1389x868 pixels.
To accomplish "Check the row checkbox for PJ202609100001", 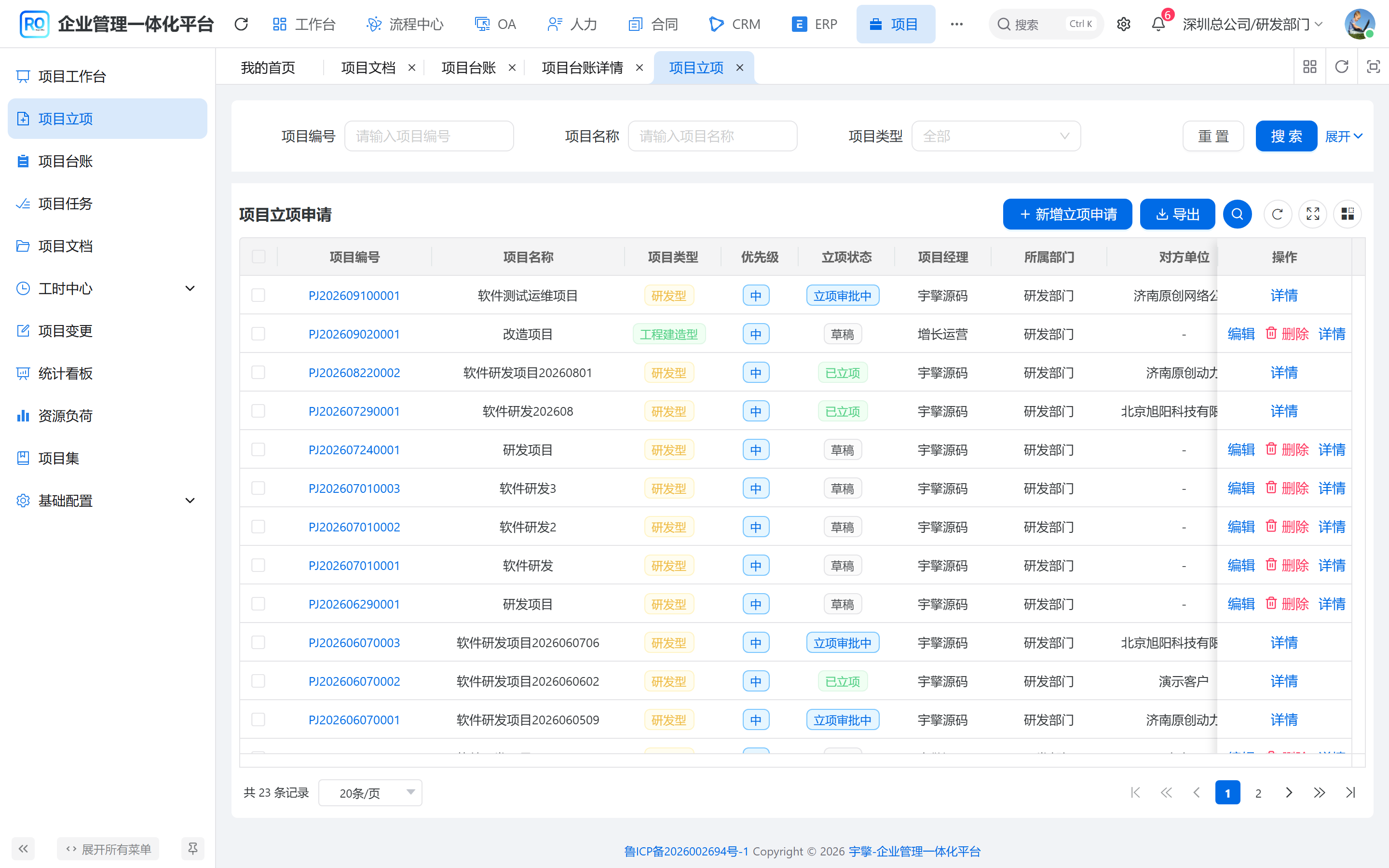I will [259, 295].
